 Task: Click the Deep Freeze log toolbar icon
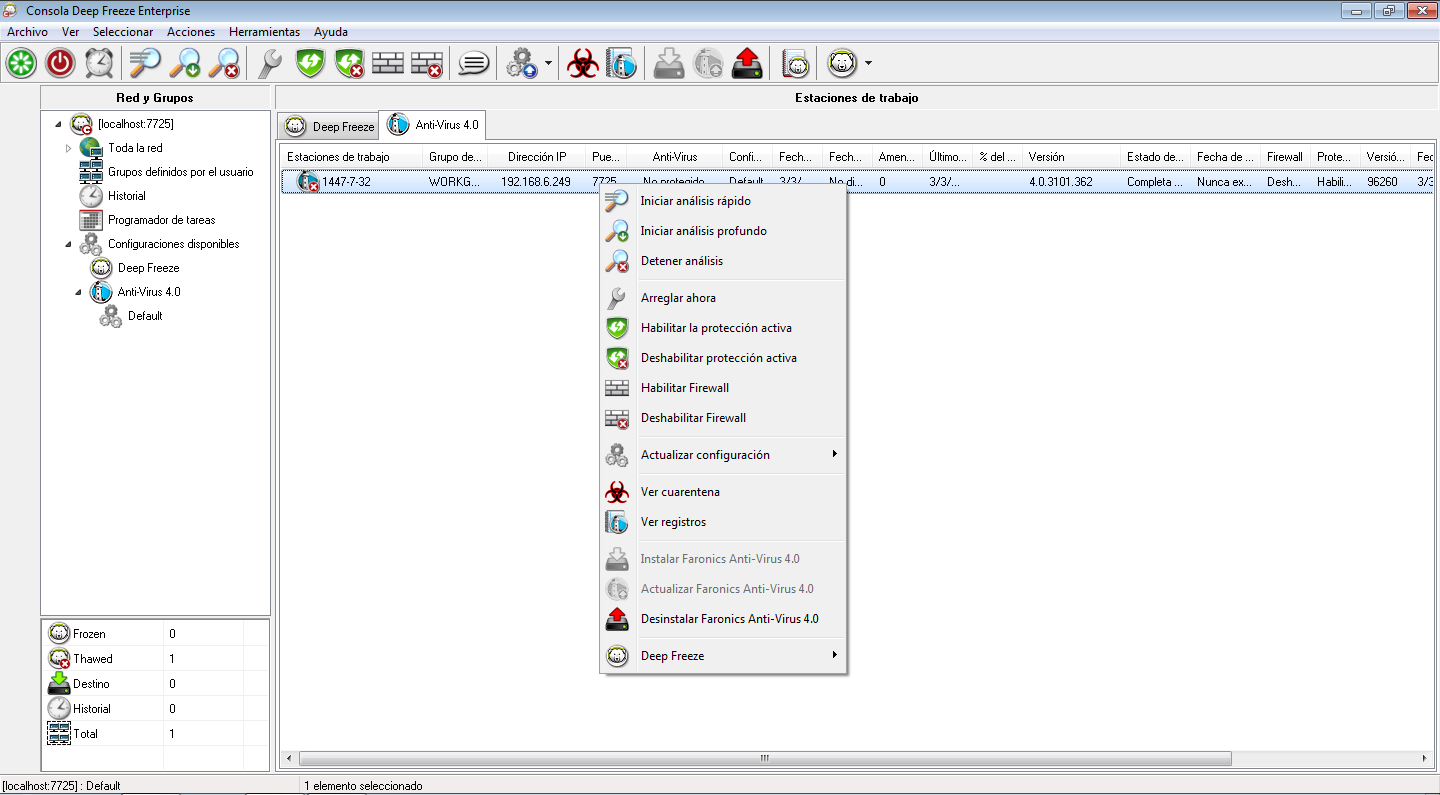tap(795, 64)
